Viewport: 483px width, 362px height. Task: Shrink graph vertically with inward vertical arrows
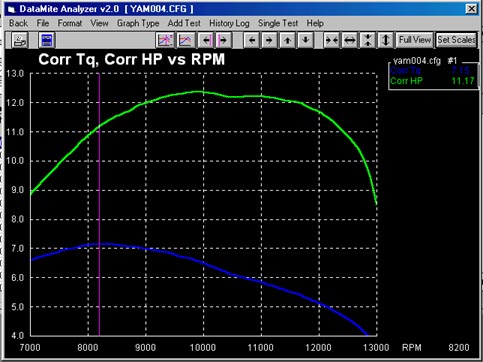368,40
